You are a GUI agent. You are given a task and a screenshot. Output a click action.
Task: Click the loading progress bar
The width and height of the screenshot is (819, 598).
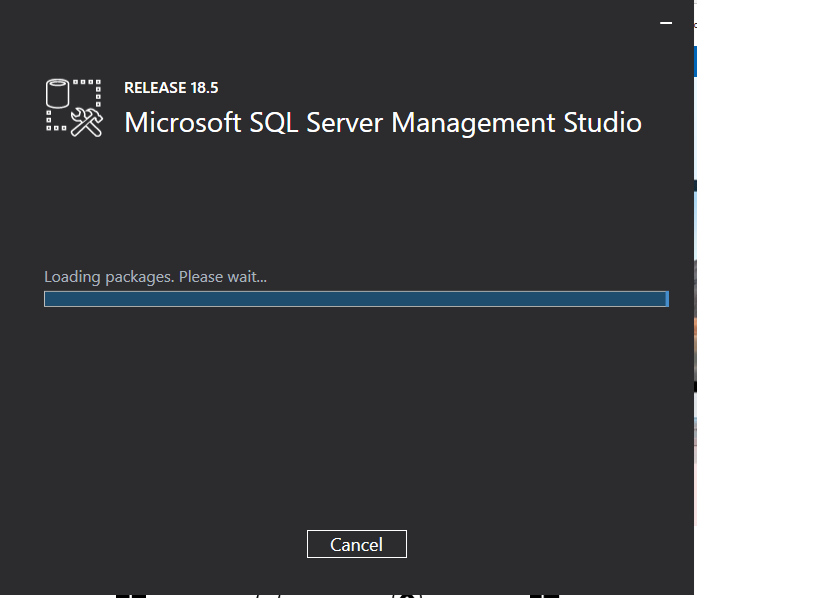[x=356, y=298]
